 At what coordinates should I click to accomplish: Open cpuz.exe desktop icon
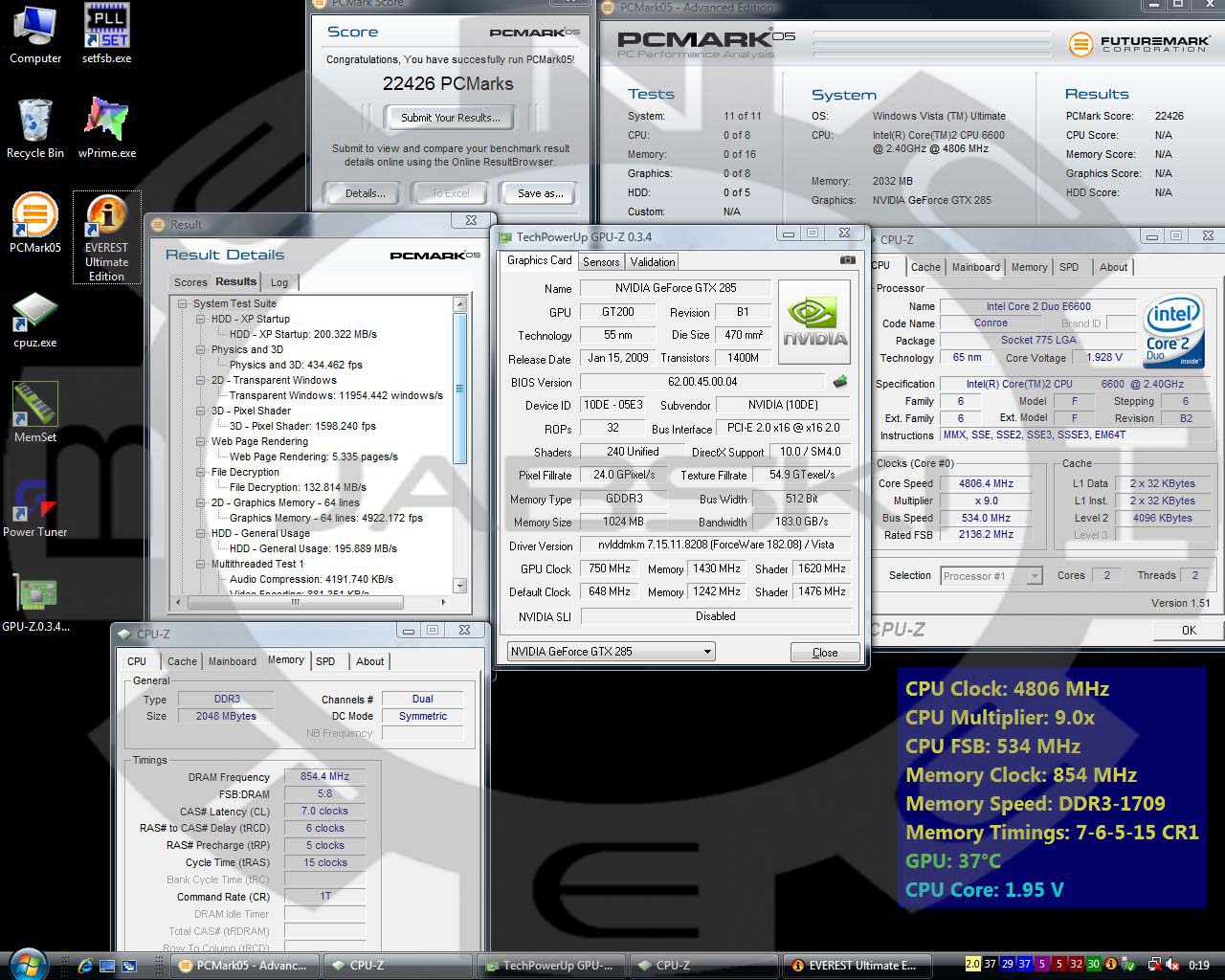click(x=35, y=319)
